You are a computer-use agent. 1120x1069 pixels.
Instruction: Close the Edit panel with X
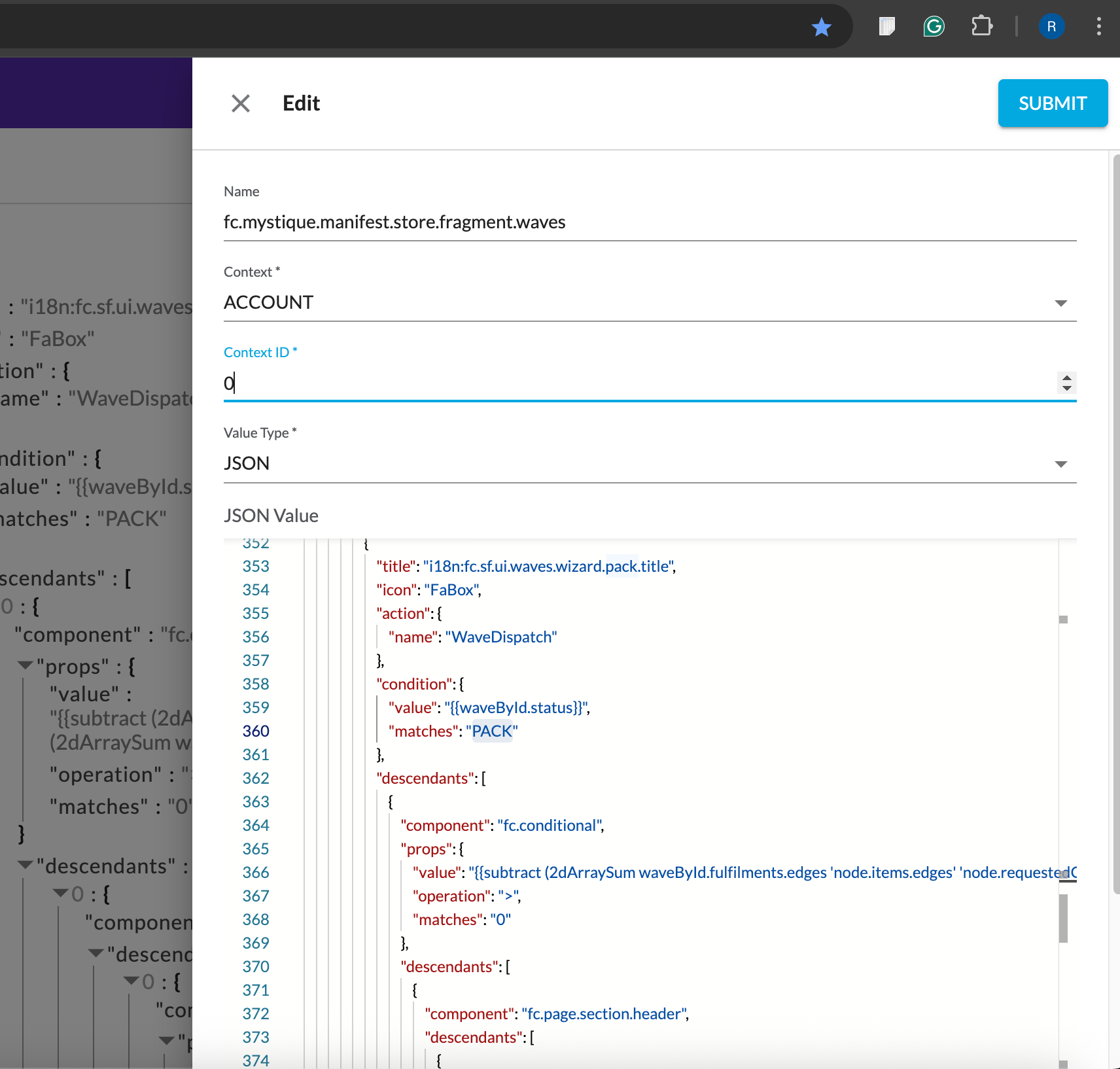click(241, 103)
